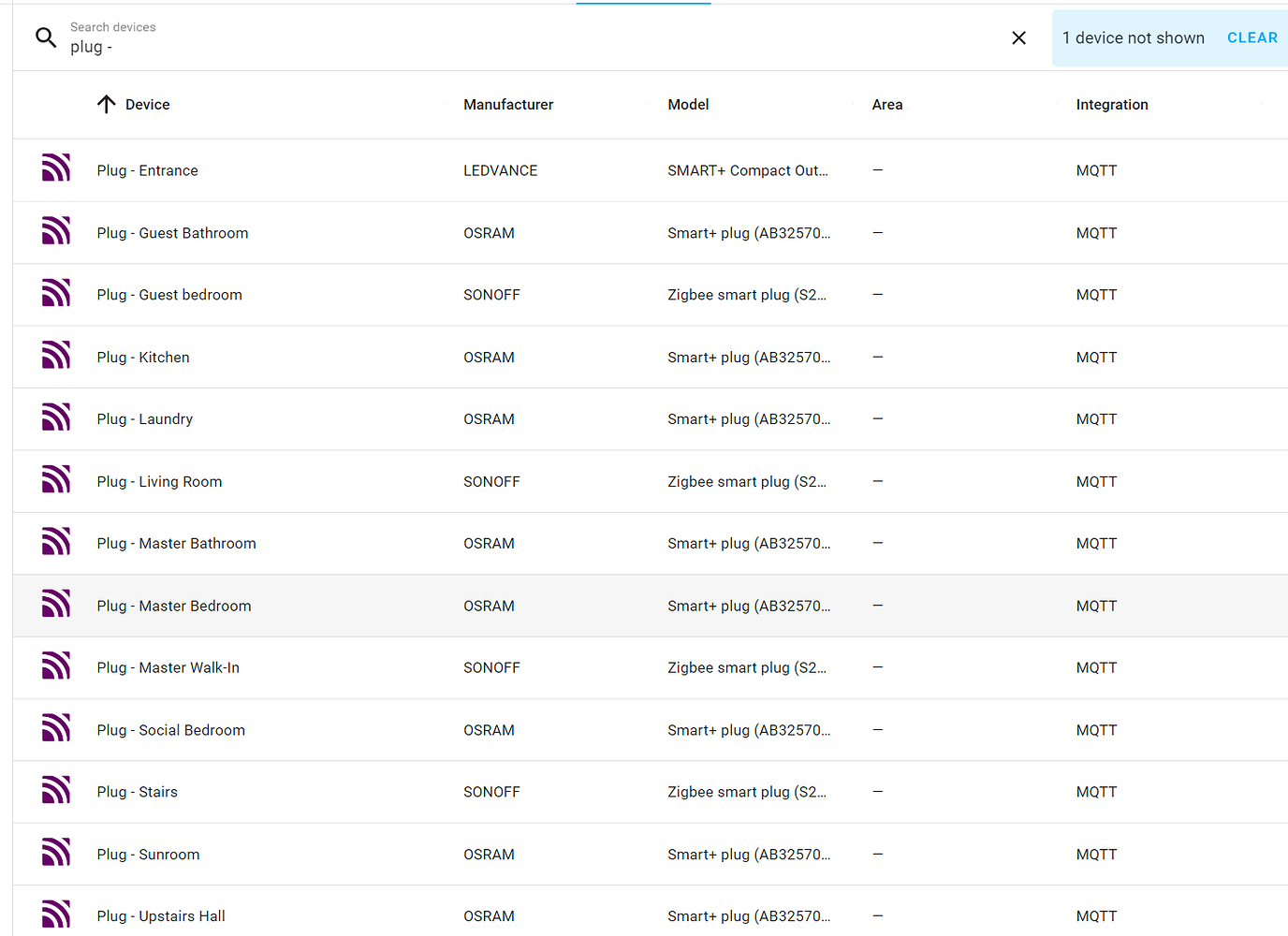Click the X icon to clear the search
The image size is (1288, 936).
tap(1018, 37)
